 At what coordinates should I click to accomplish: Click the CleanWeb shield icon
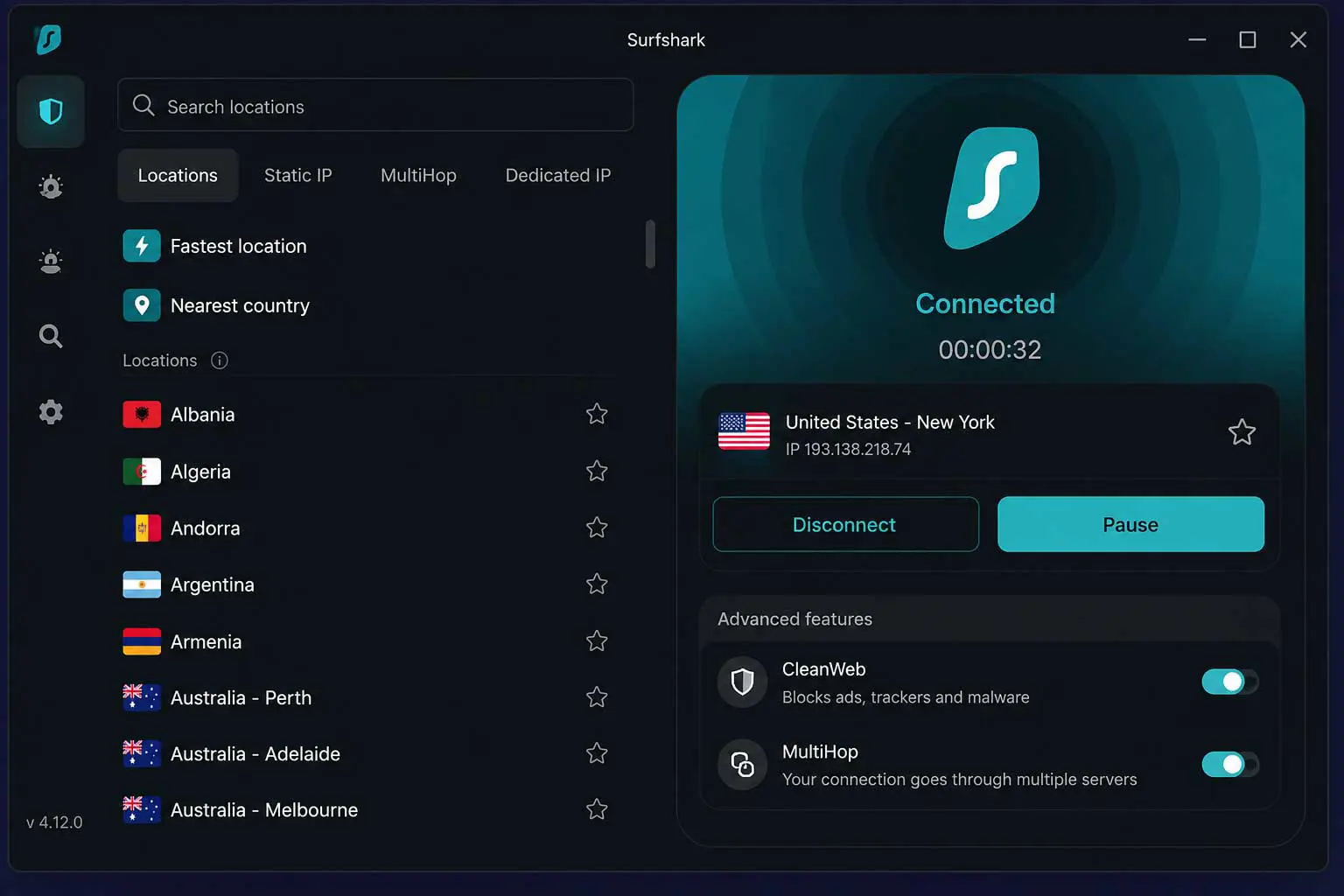click(742, 682)
